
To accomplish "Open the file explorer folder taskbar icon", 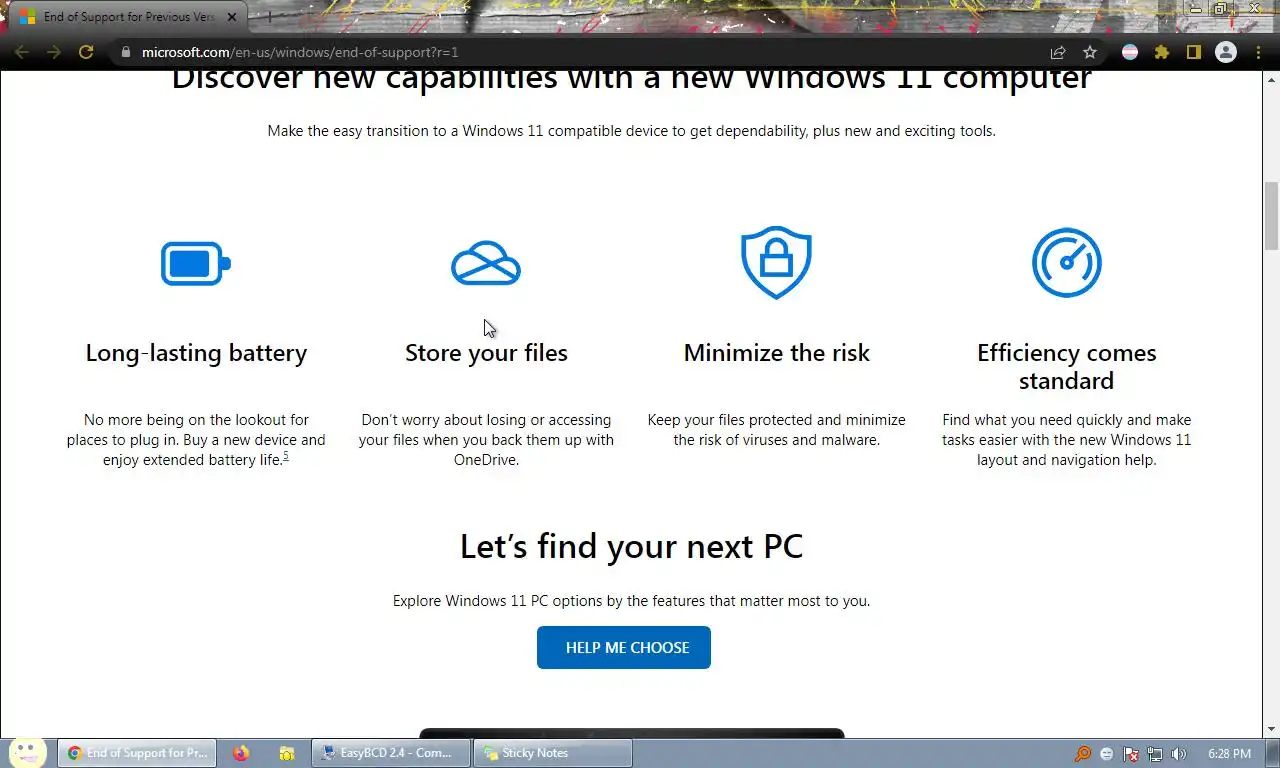I will coord(286,753).
